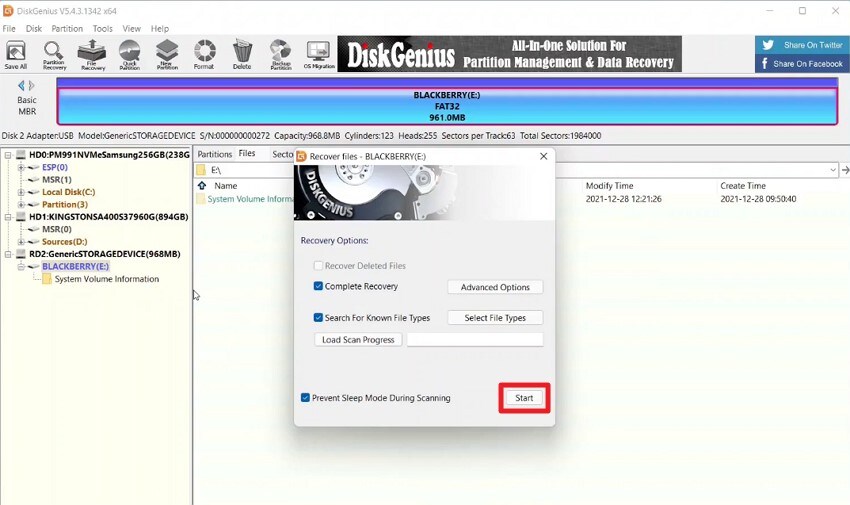Click the BLACKBERRY(E:) FAT32 partition bar
Viewport: 850px width, 505px height.
[447, 106]
